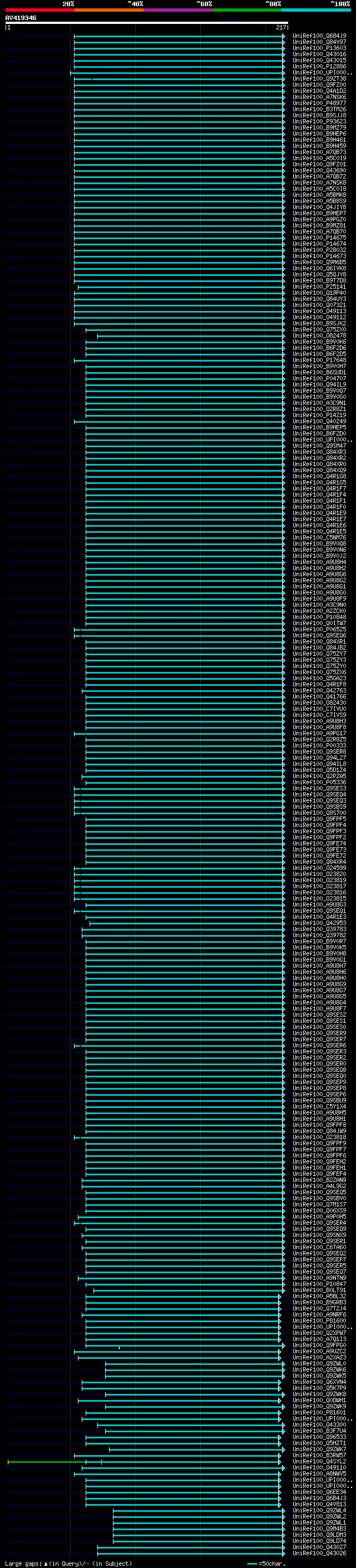Viewport: 356px width, 1568px height.
Task: Open hit UniRef100_P13603
Action: 319,48
